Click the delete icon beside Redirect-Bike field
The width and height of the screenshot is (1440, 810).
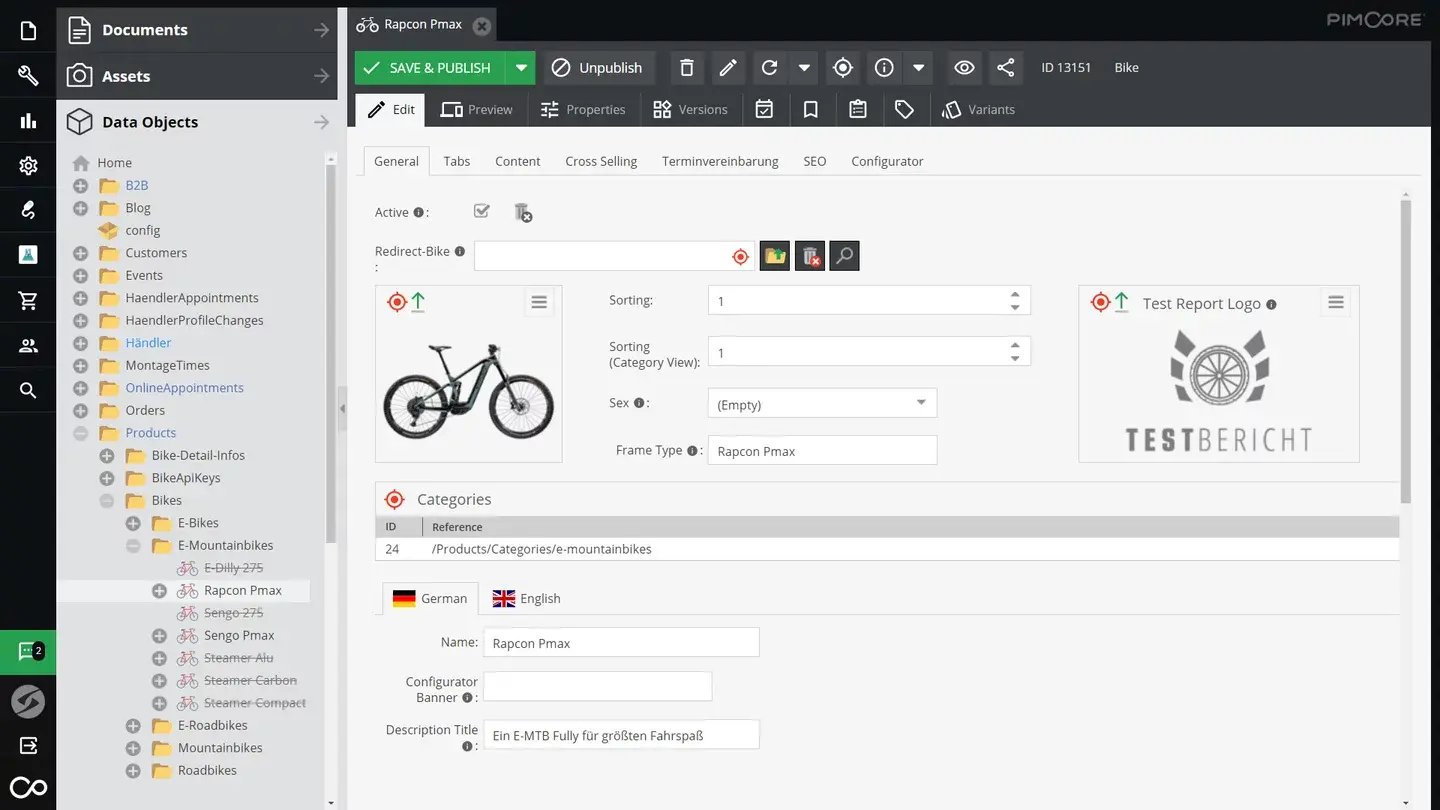pos(810,256)
